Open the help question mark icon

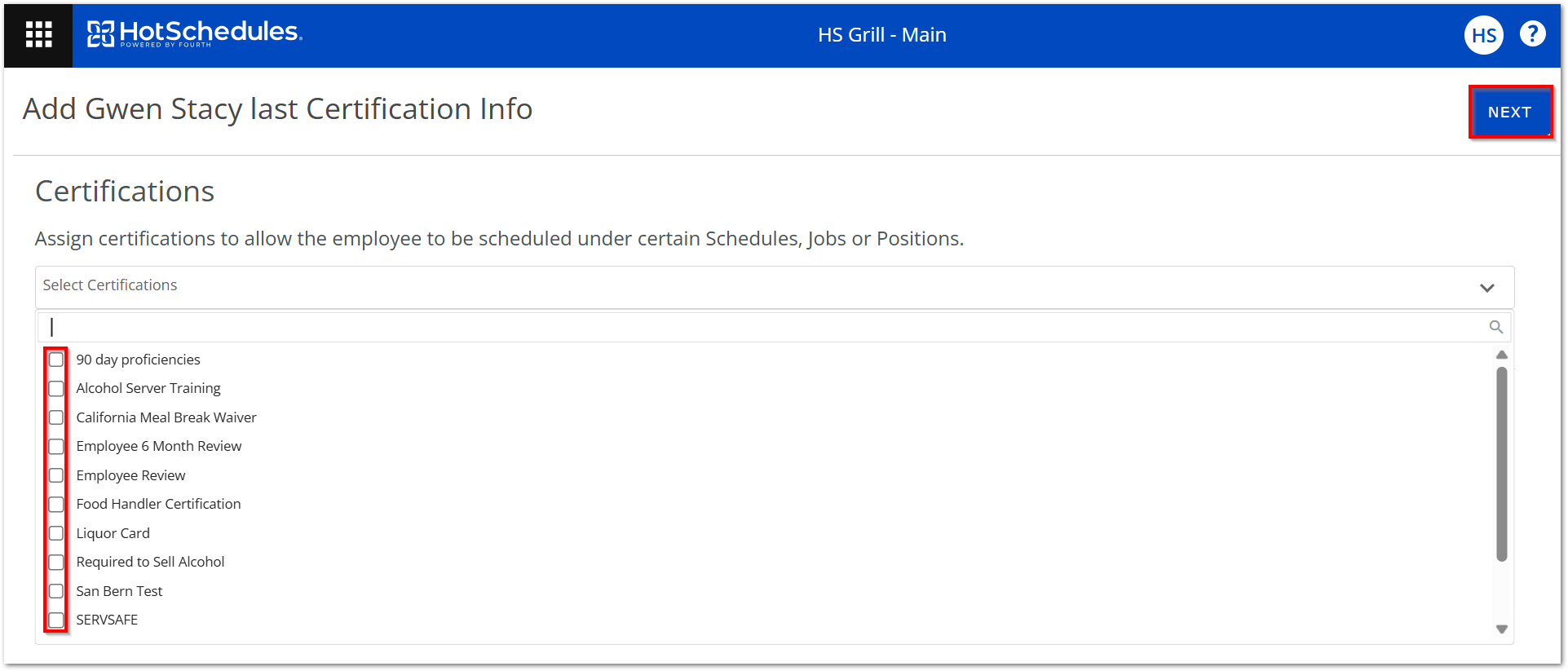pyautogui.click(x=1532, y=34)
